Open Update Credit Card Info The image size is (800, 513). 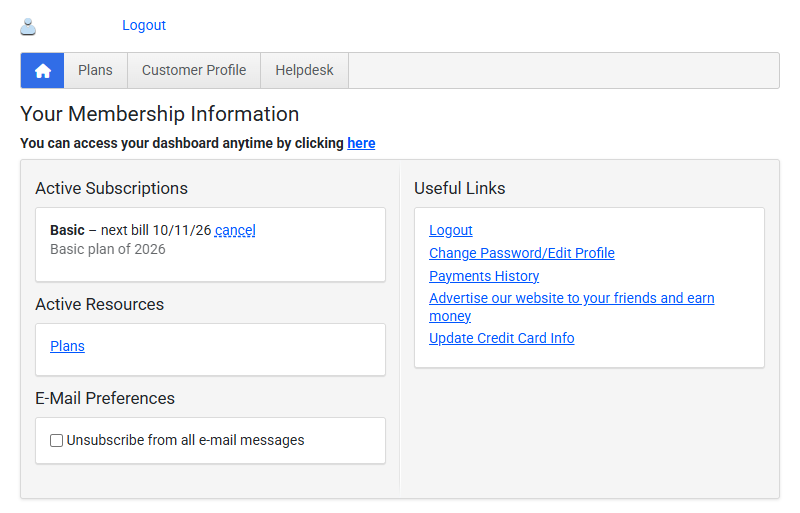(x=502, y=338)
